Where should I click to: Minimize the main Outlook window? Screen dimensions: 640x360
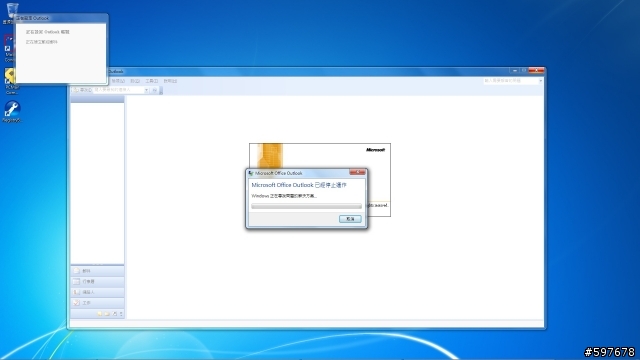(x=515, y=71)
